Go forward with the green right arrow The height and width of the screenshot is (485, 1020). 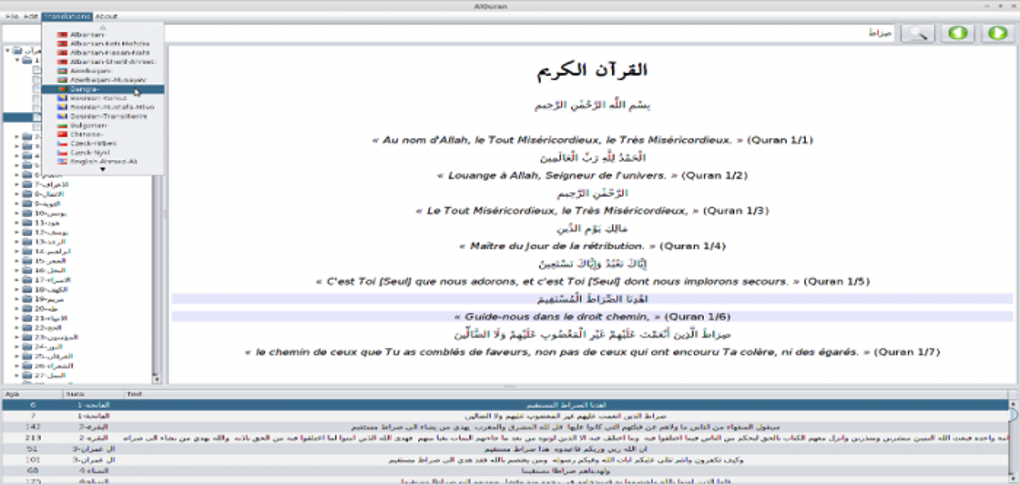[x=995, y=33]
